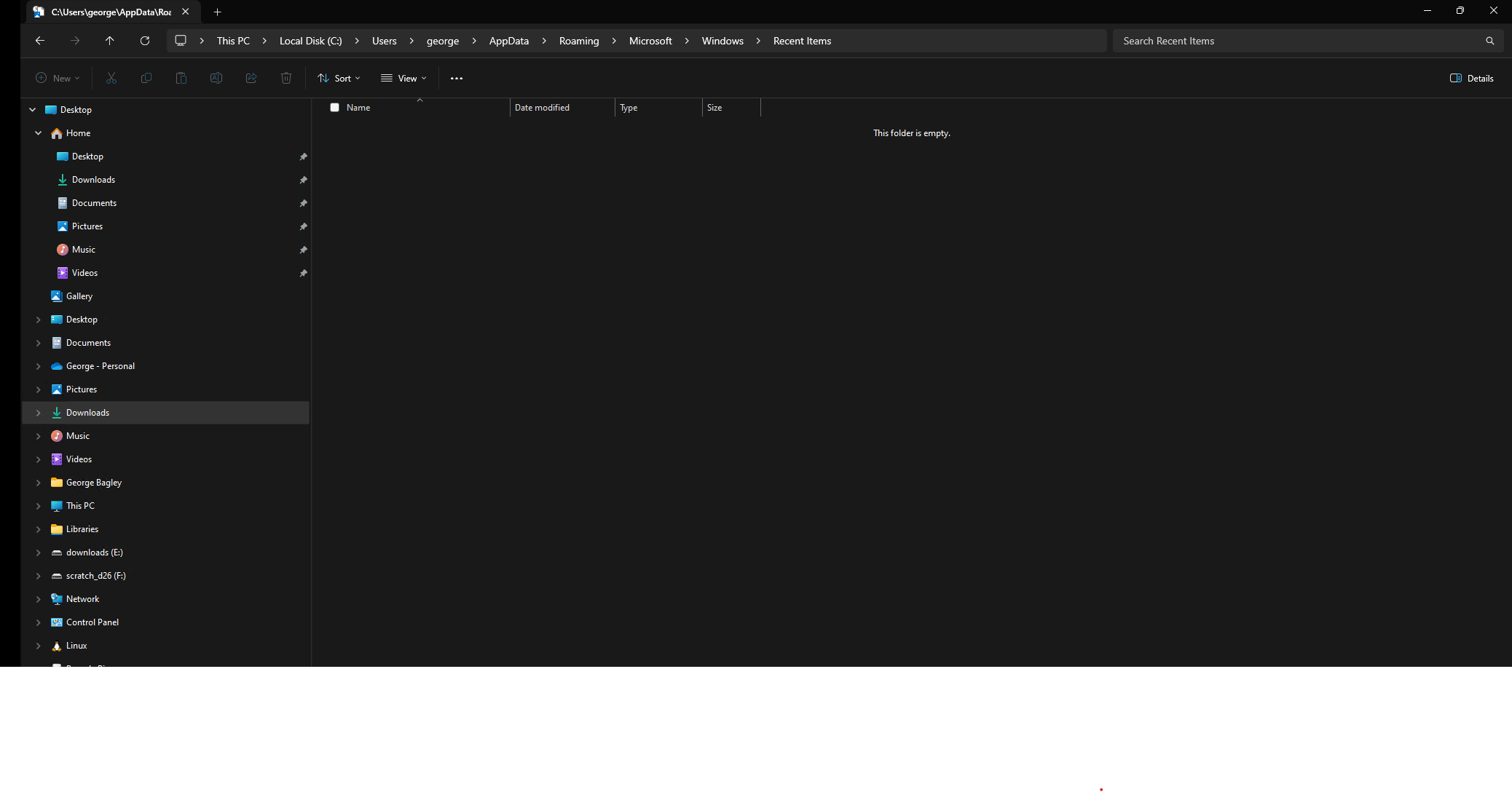Click the refresh icon in address bar
Image resolution: width=1512 pixels, height=792 pixels.
[x=145, y=41]
